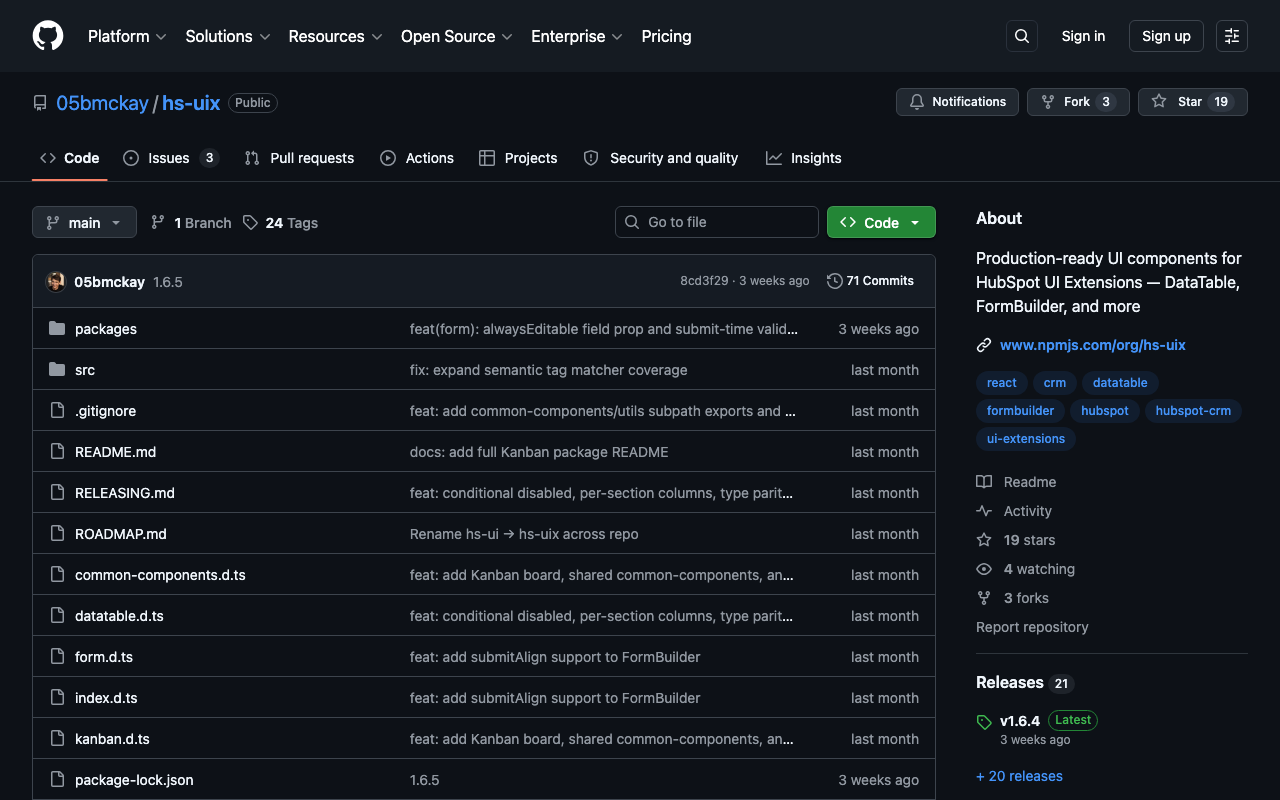Expand the Platform menu

tap(127, 36)
